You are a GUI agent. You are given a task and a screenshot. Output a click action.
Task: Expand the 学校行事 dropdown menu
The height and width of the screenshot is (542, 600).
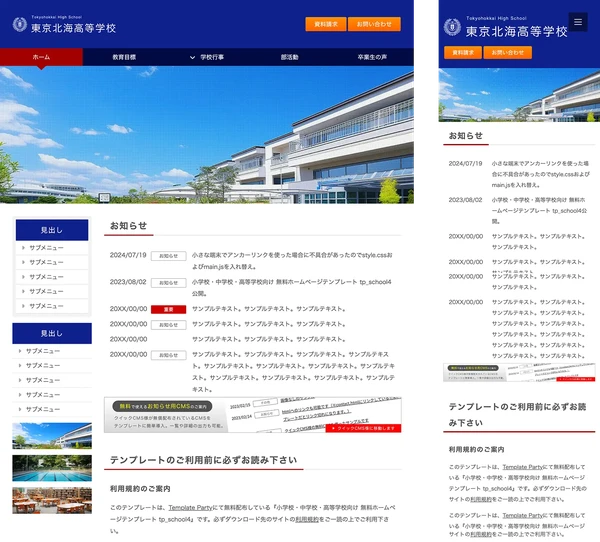point(207,57)
